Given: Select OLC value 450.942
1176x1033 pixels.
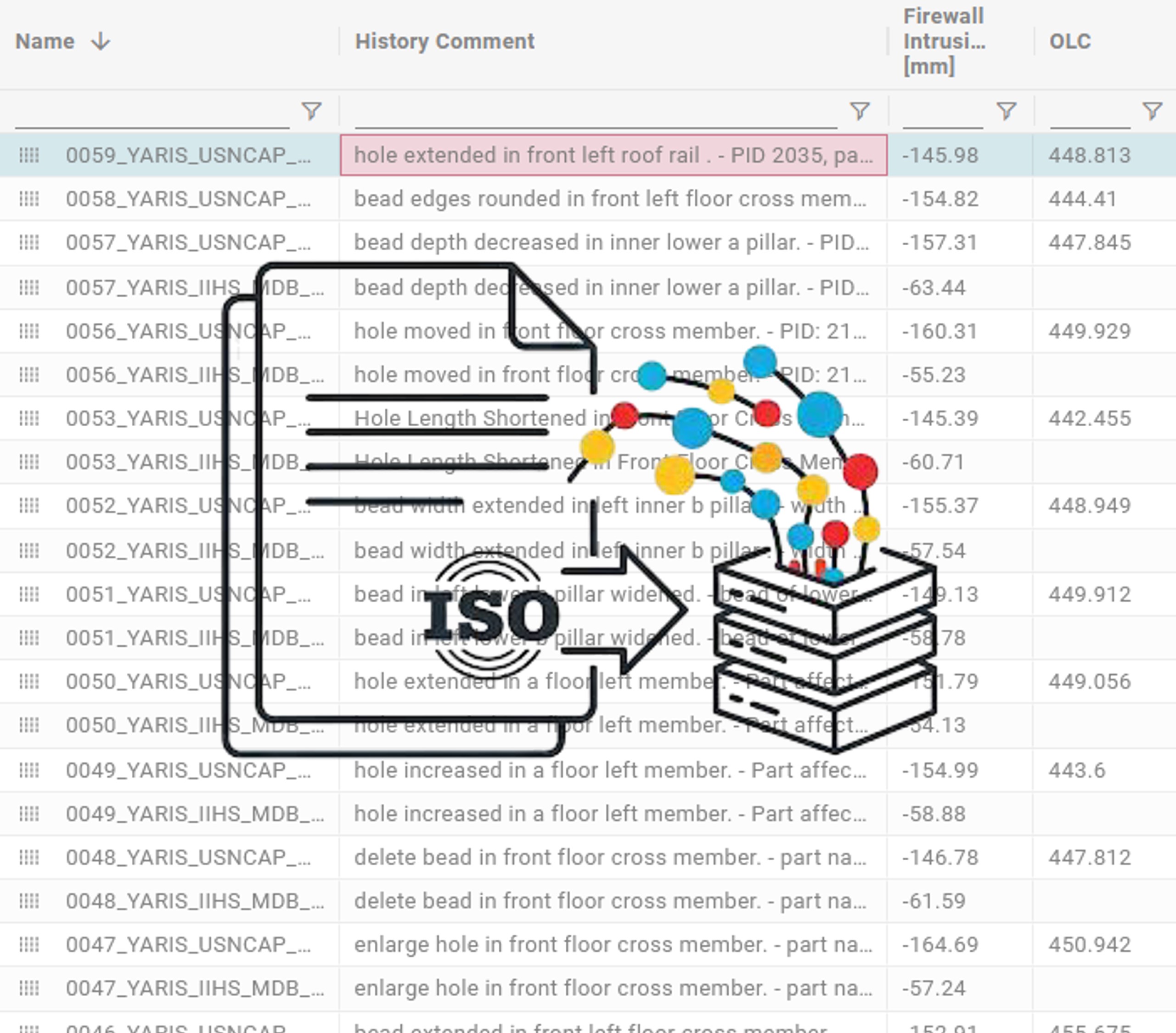Looking at the screenshot, I should pos(1090,944).
